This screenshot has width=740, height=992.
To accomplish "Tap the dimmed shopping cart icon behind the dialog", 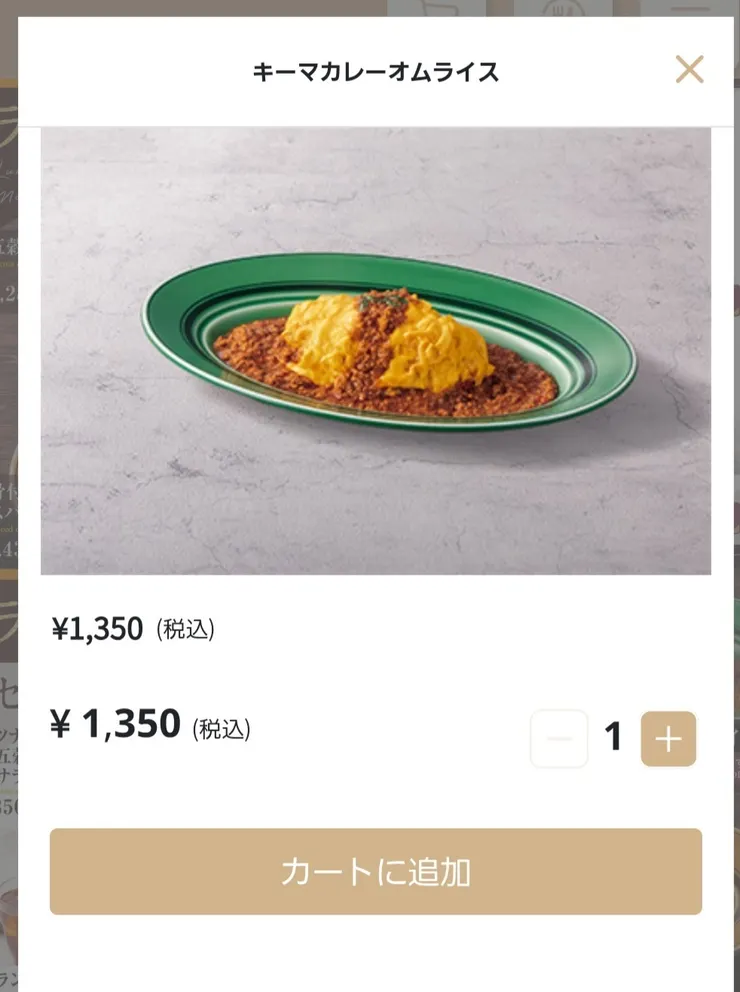I will [436, 8].
